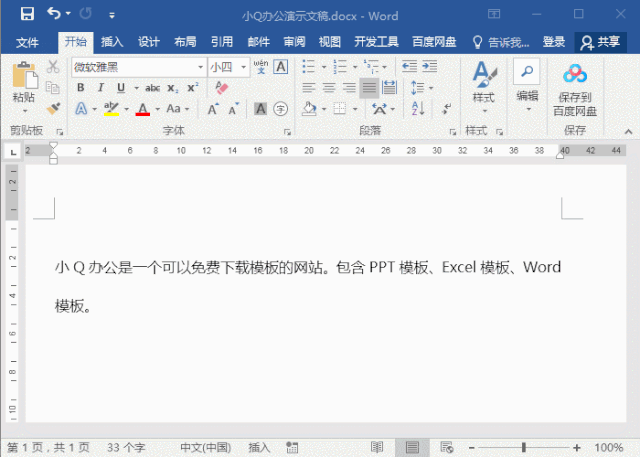
Task: Copy selection with the copy icon
Action: (x=53, y=87)
